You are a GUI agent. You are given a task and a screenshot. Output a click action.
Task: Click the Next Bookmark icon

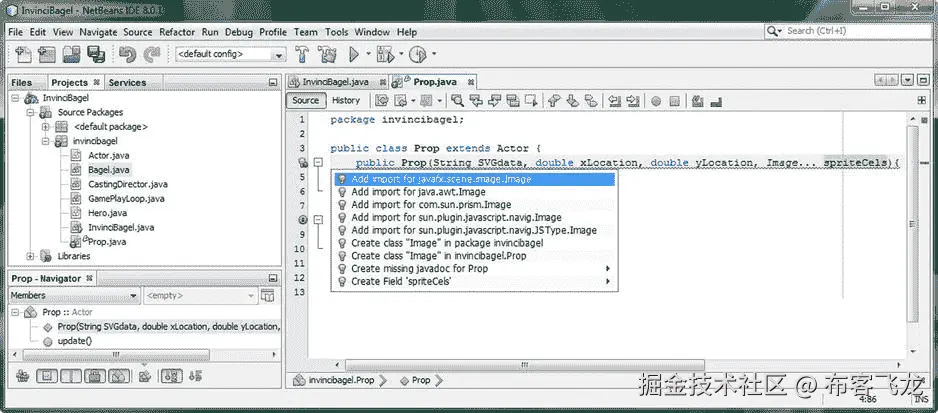pos(572,101)
